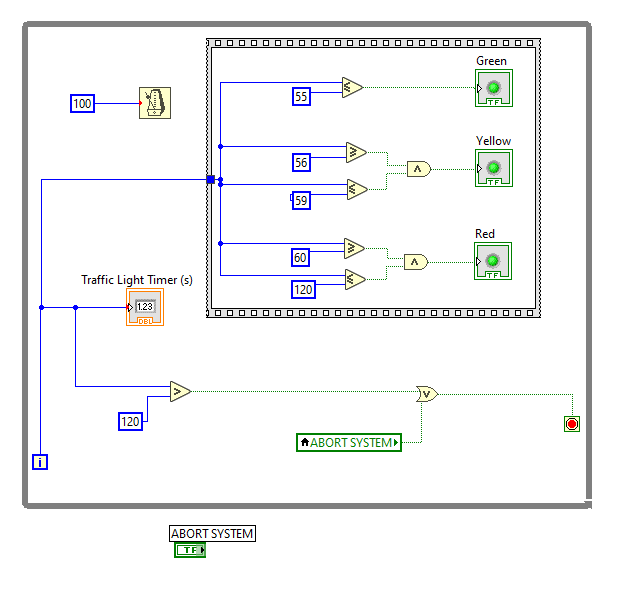
Task: Select the 60 numeric constant
Action: point(301,257)
